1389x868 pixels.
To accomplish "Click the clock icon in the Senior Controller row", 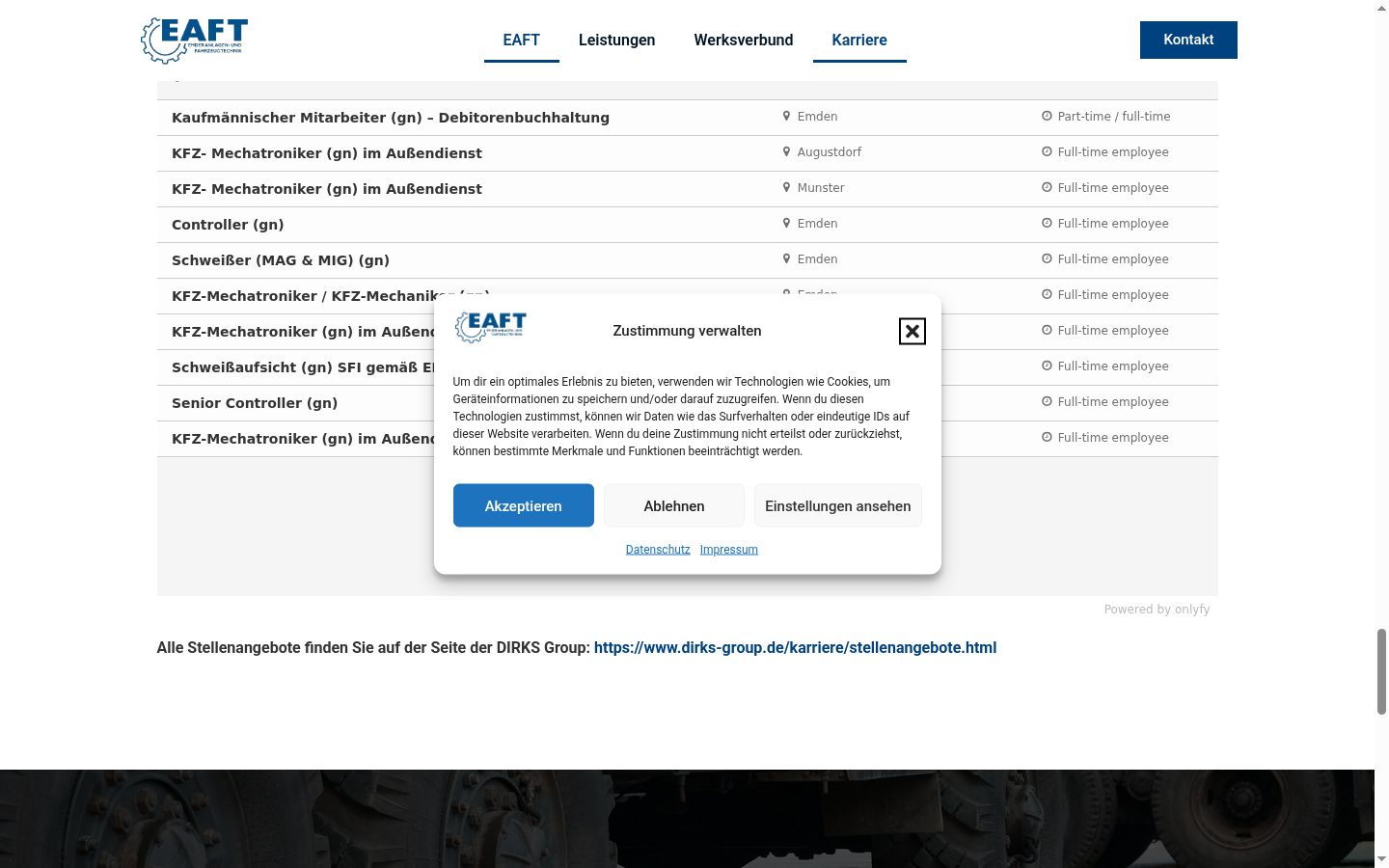I will click(1047, 401).
